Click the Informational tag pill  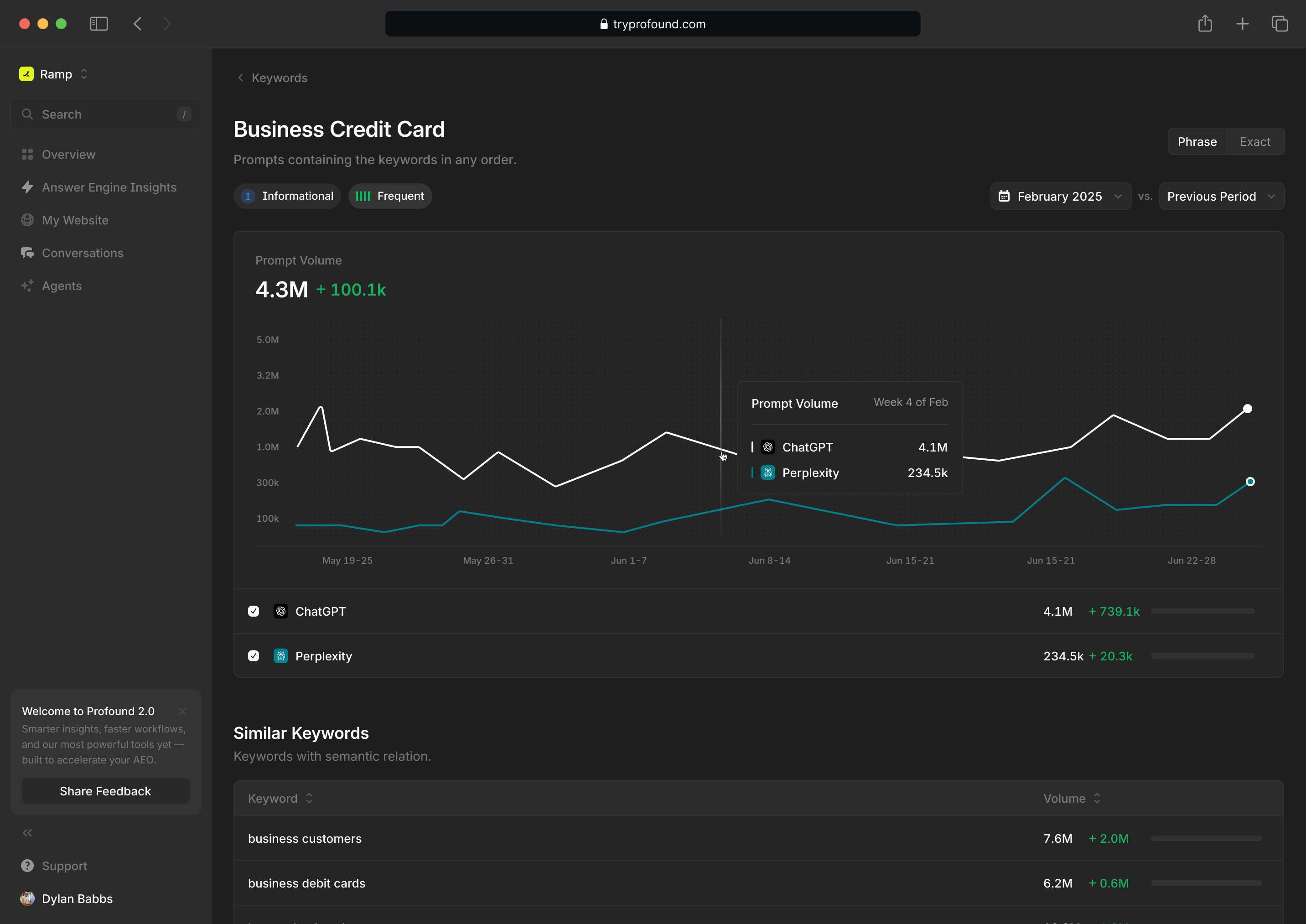pos(287,196)
